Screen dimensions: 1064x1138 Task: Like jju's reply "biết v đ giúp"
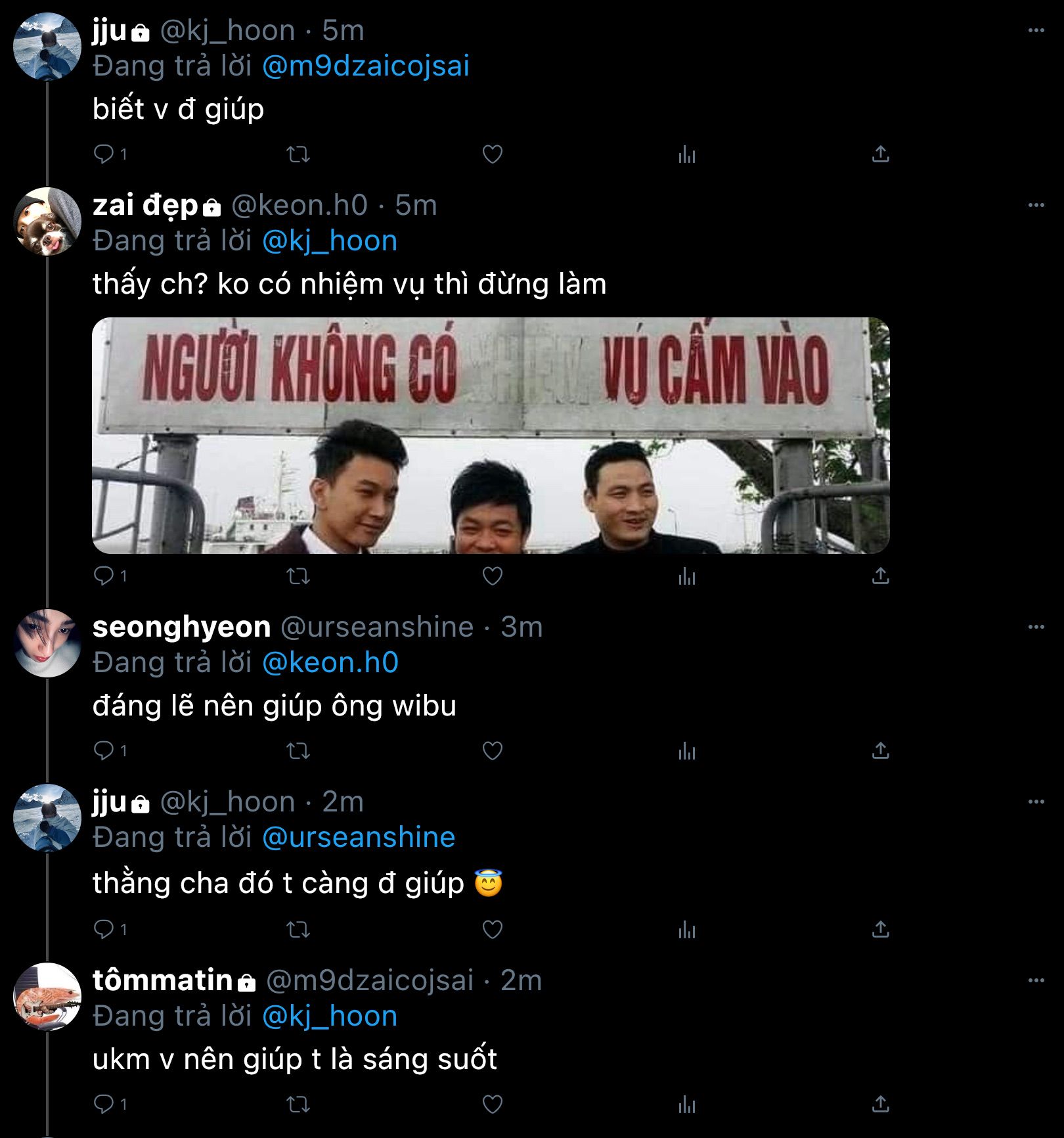493,154
